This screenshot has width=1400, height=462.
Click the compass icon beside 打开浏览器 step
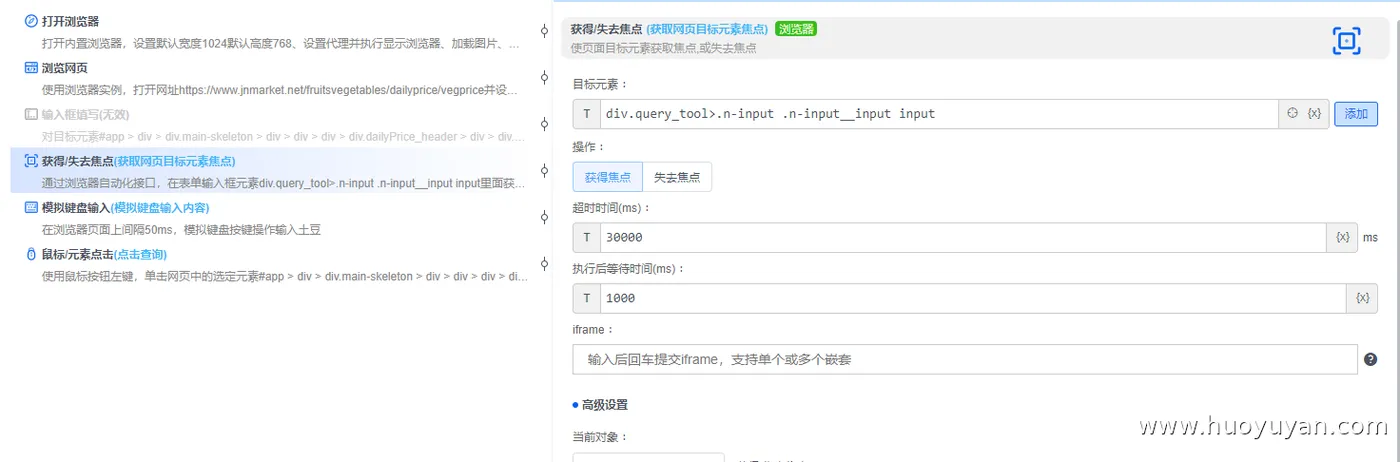[x=31, y=21]
